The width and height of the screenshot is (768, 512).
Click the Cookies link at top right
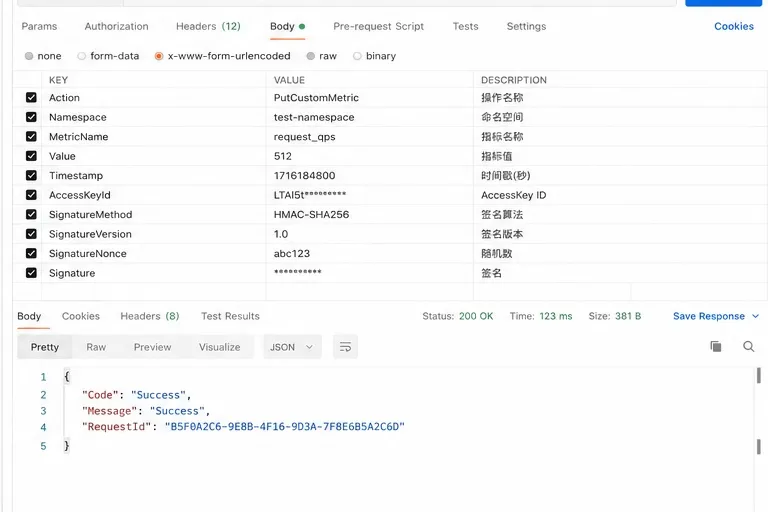734,26
